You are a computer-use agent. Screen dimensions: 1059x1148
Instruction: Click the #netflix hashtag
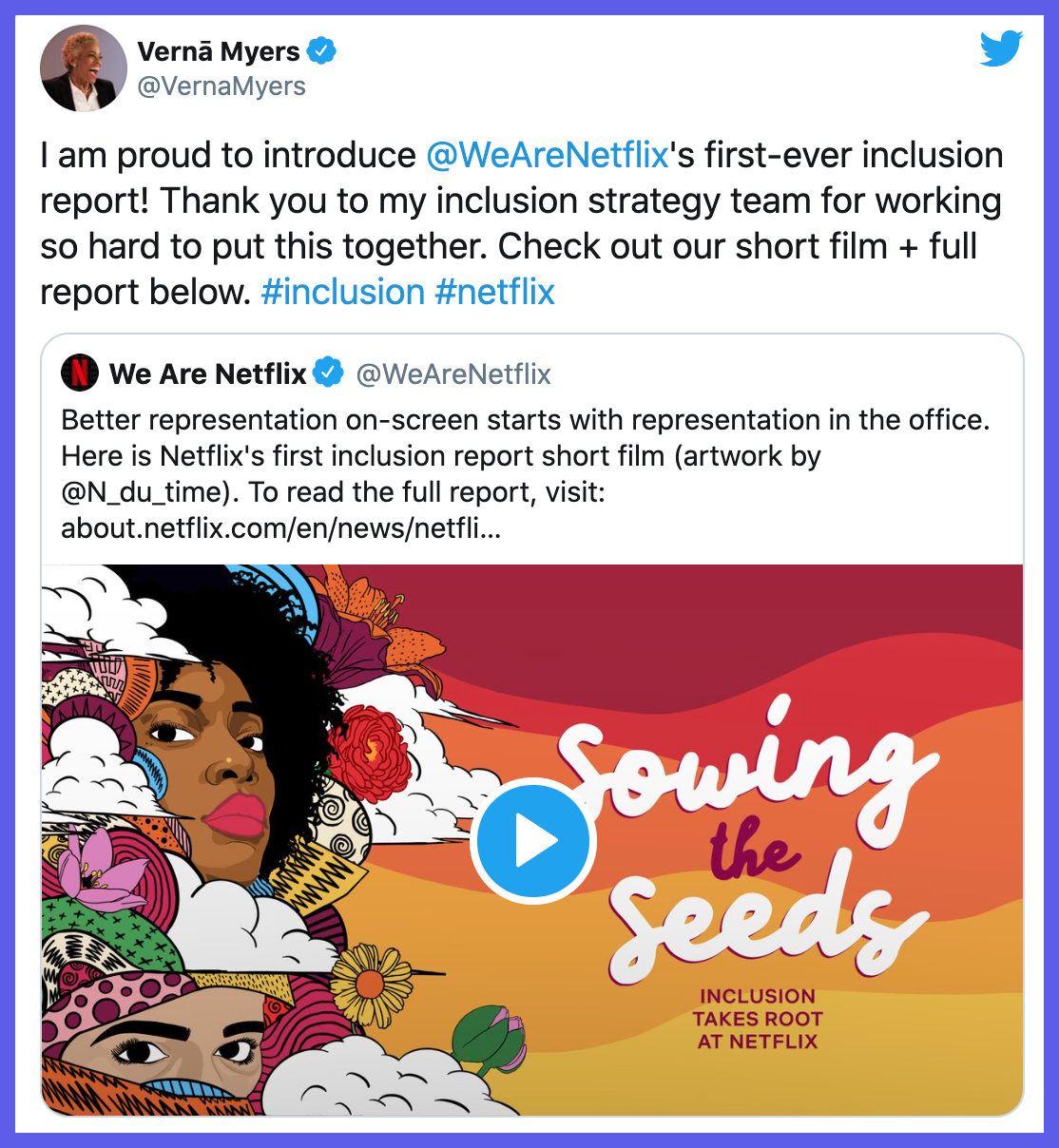tap(494, 292)
